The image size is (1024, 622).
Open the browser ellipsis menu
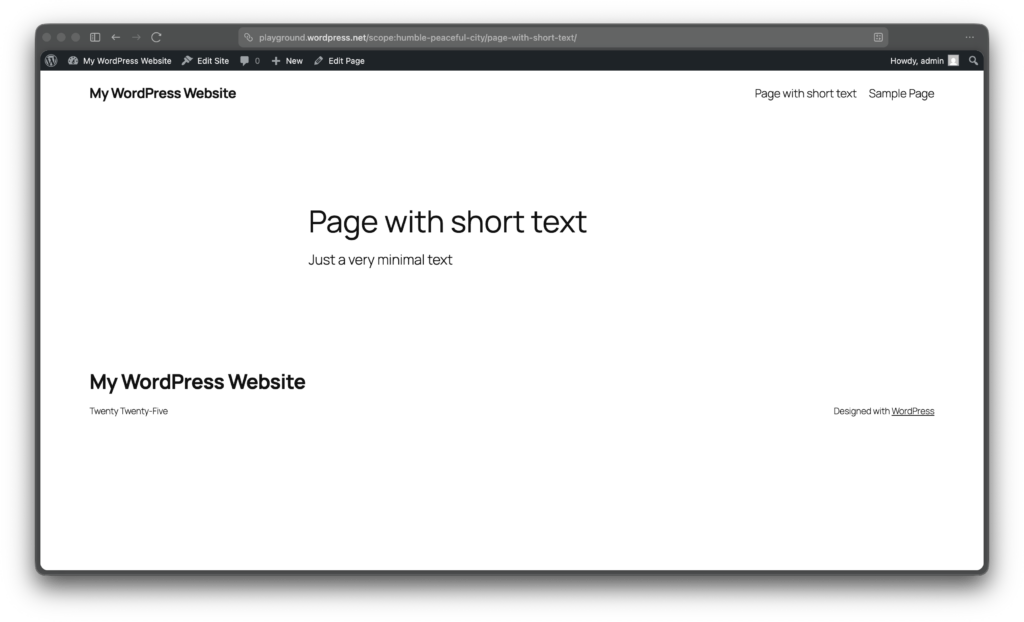pyautogui.click(x=969, y=36)
